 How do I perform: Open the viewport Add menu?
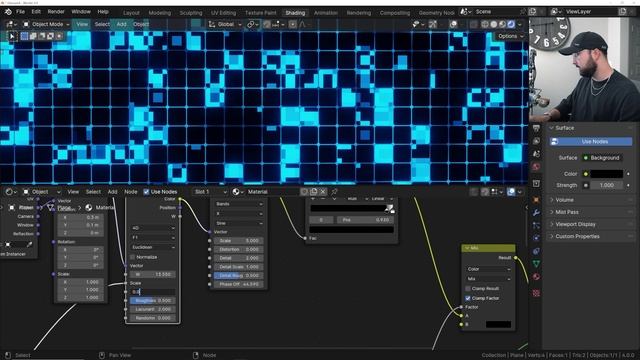pyautogui.click(x=121, y=24)
